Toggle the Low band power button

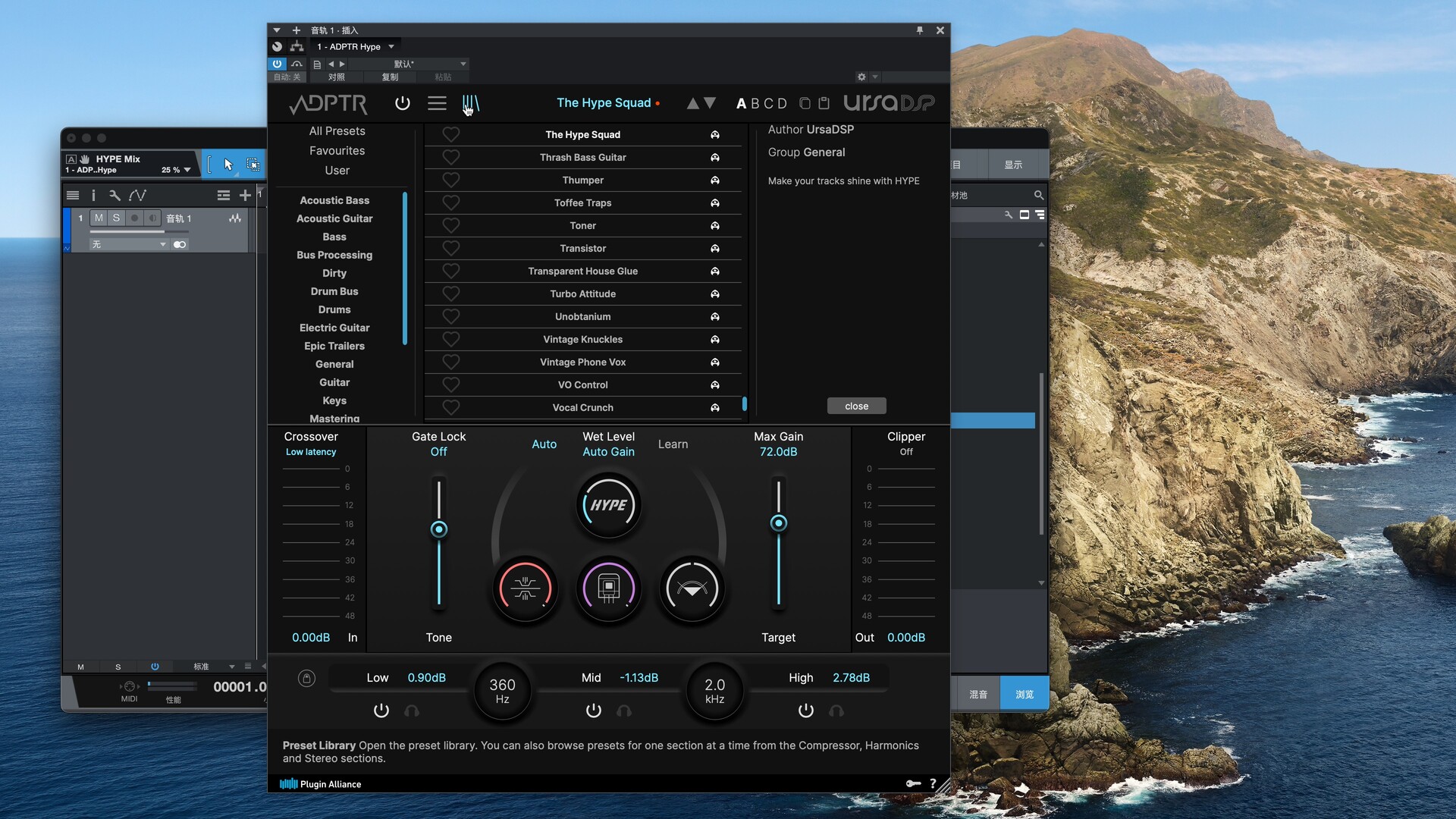(x=381, y=711)
